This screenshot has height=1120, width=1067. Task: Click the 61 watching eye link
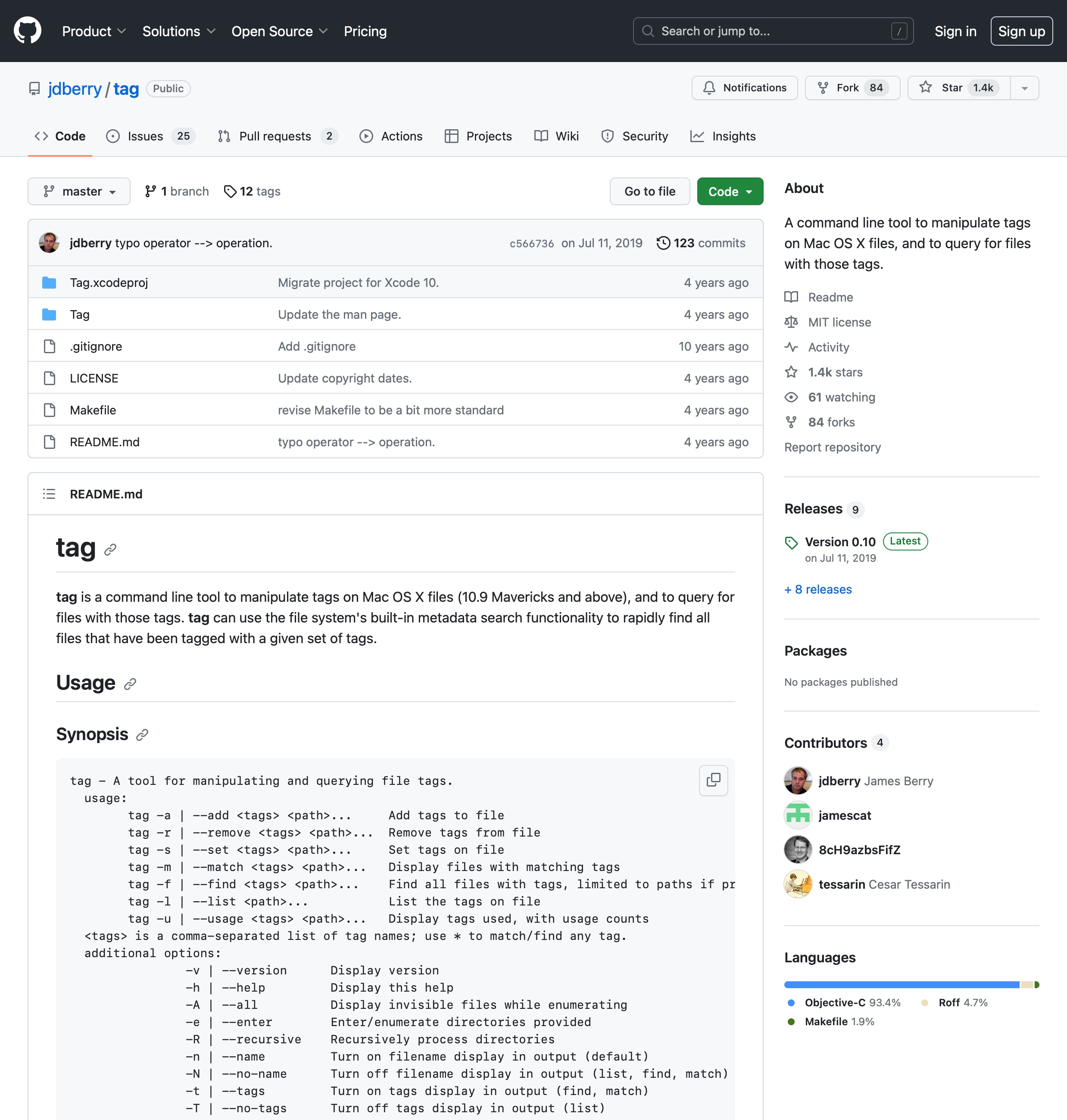(830, 397)
